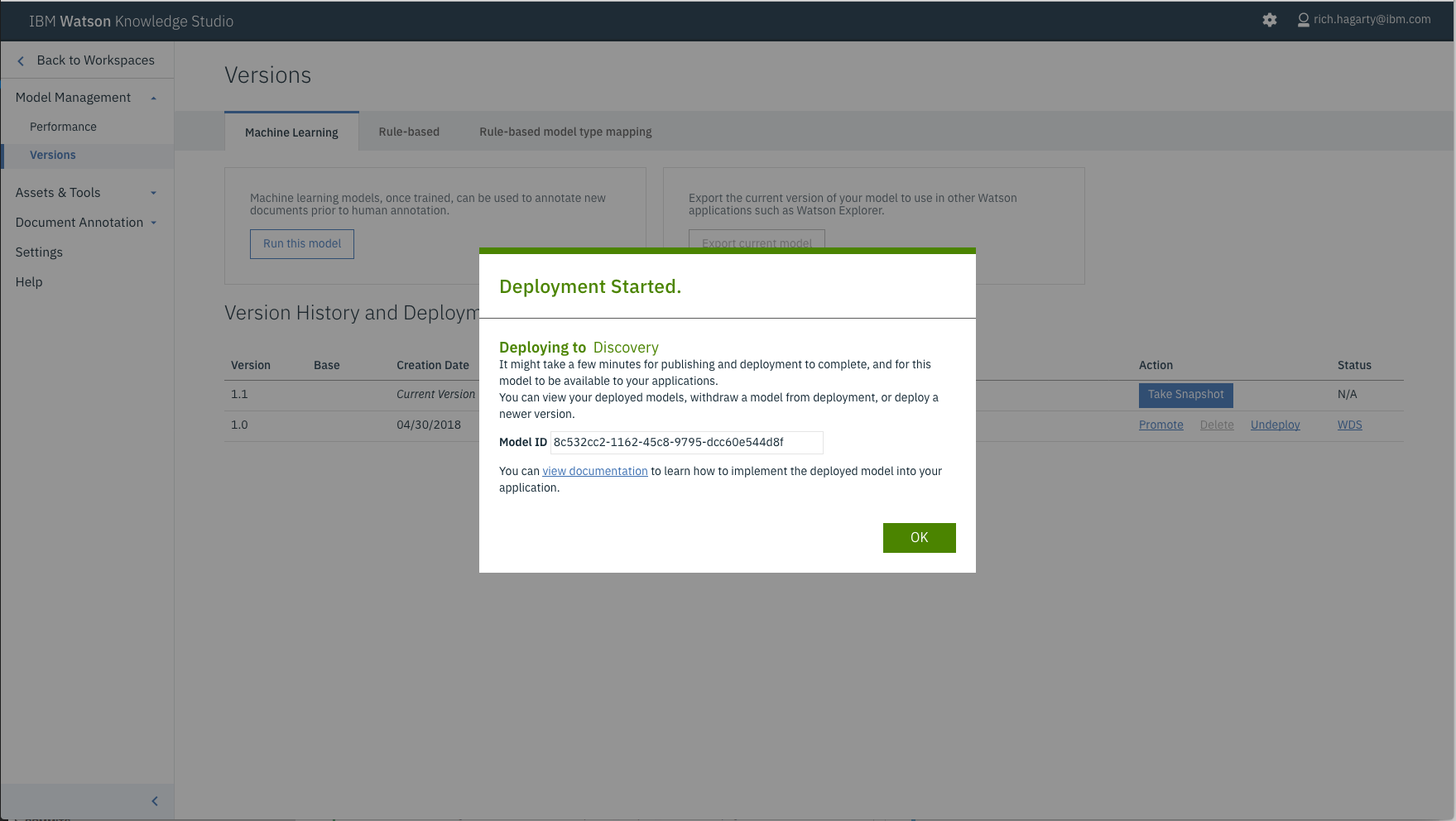Click Current Version text in row 1.1

pos(435,394)
